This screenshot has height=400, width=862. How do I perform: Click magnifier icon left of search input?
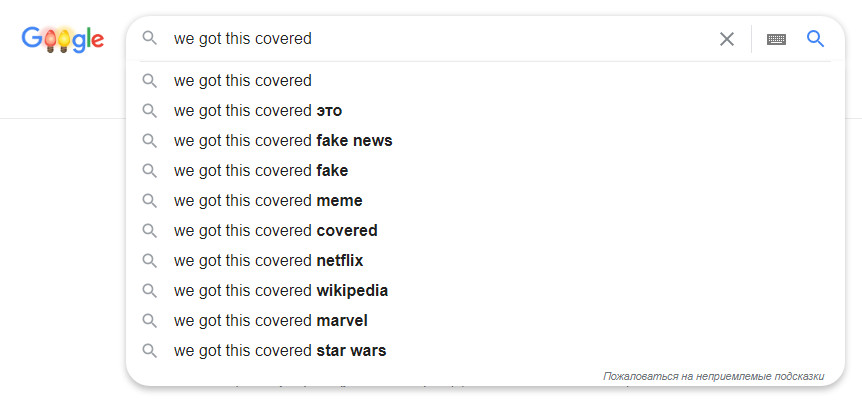150,38
